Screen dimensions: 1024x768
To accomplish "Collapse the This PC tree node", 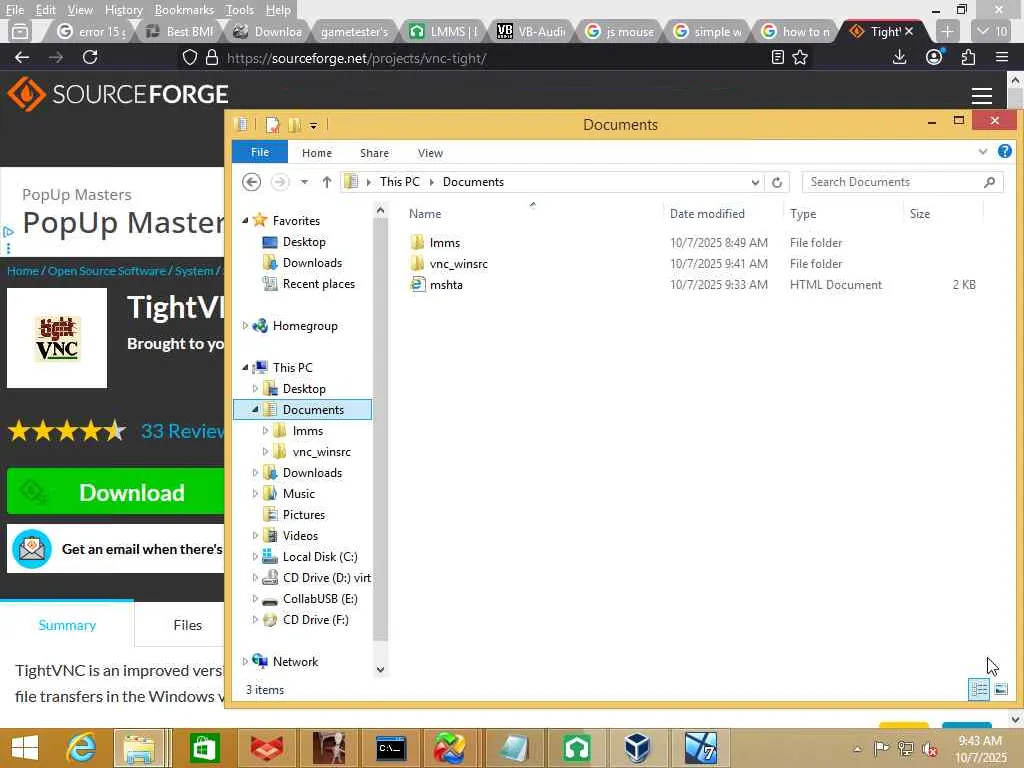I will pyautogui.click(x=246, y=368).
